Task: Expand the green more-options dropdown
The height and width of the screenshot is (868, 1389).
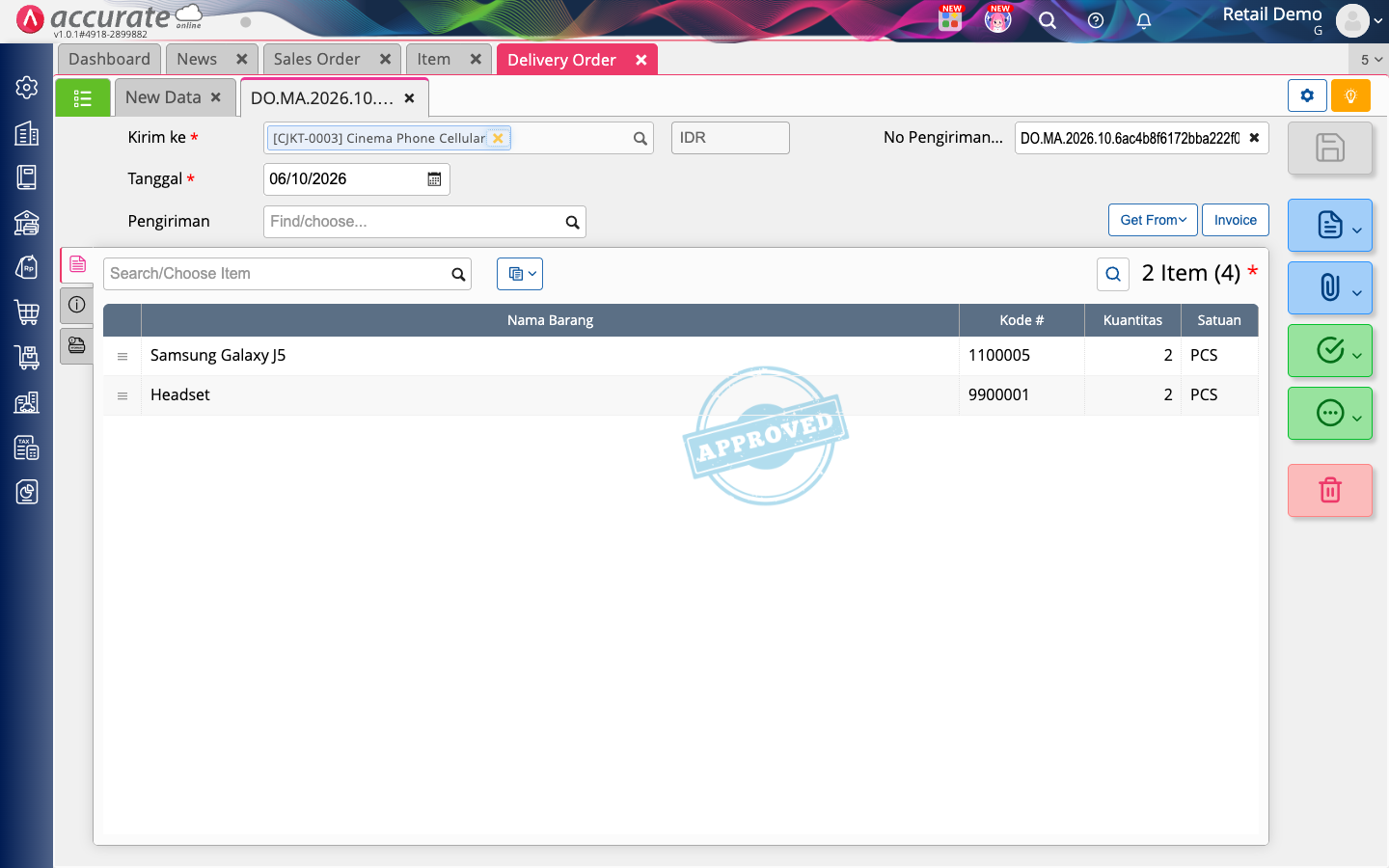Action: pyautogui.click(x=1330, y=413)
